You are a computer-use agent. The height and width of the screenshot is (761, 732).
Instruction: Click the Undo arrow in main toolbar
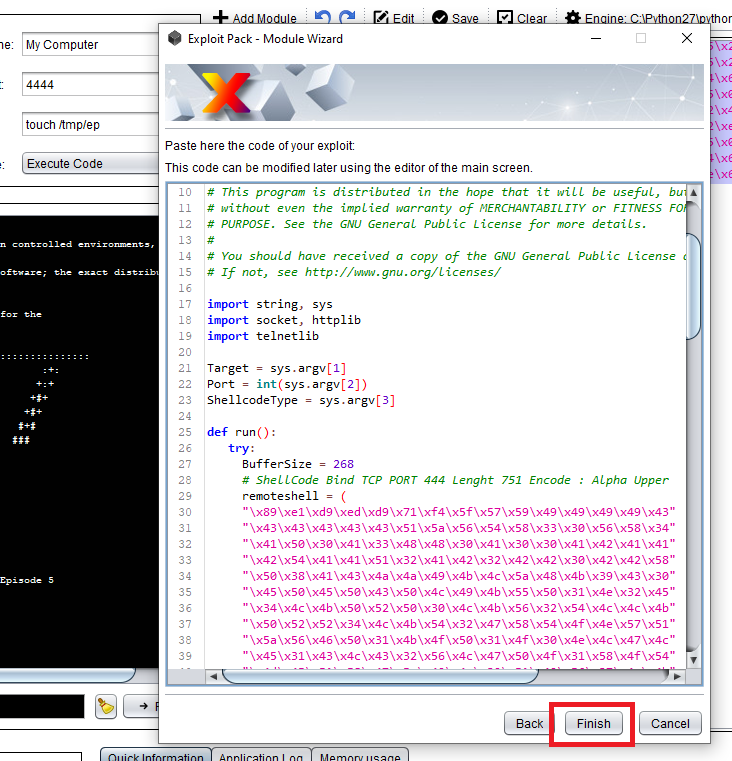322,18
